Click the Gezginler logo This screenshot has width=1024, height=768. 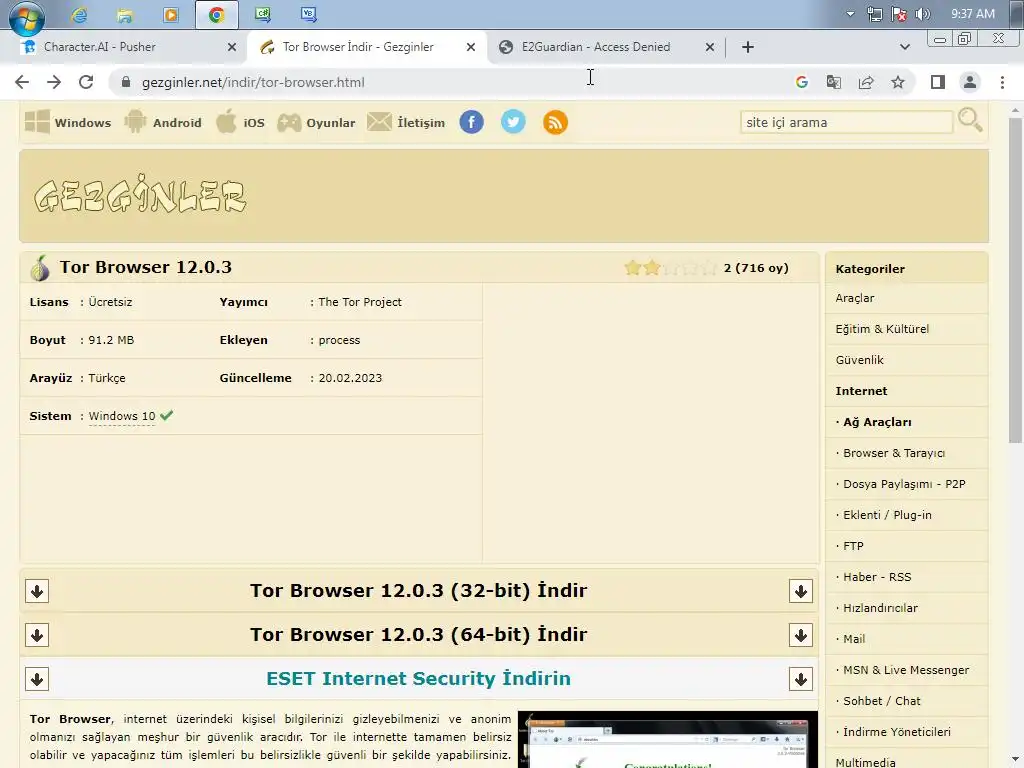tap(140, 195)
